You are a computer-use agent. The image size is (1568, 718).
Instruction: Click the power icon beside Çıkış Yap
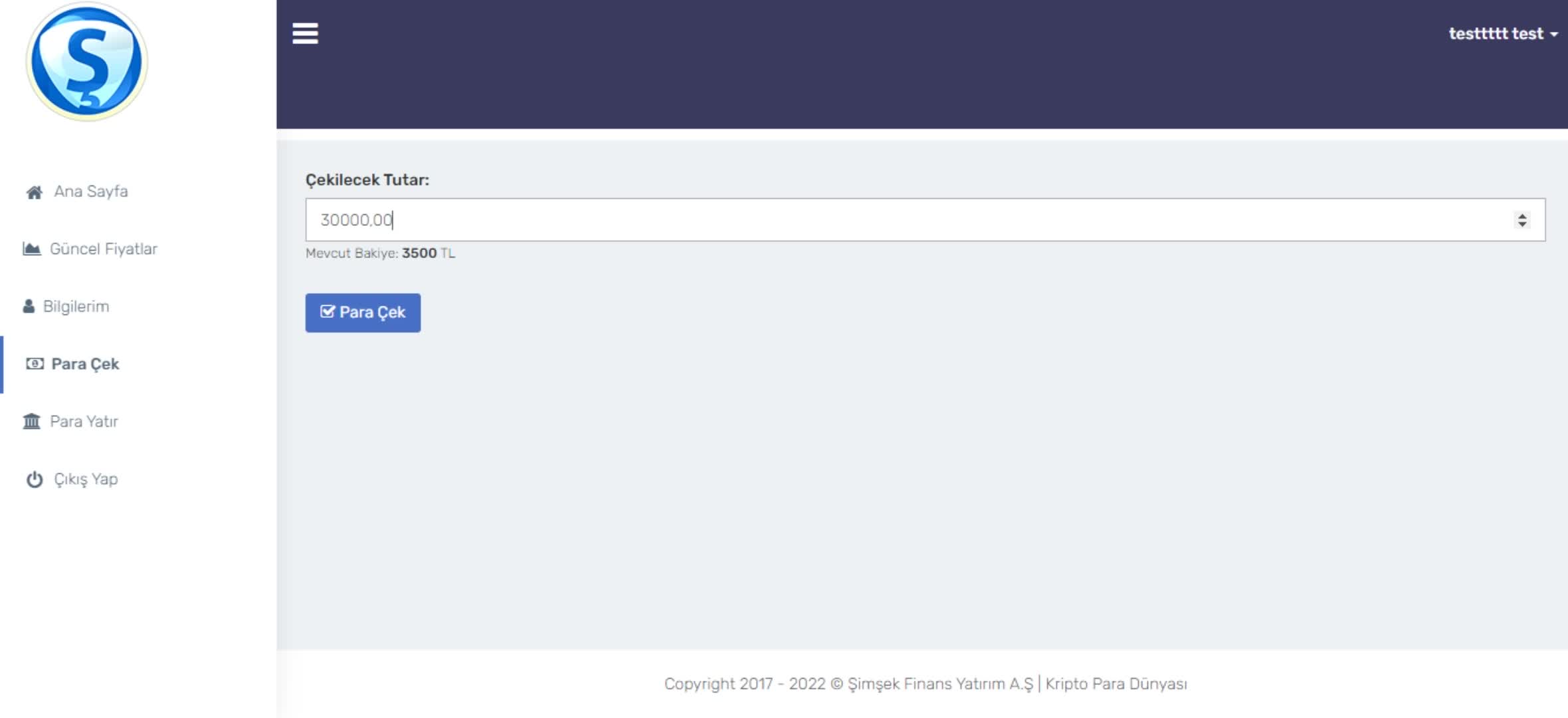coord(35,479)
